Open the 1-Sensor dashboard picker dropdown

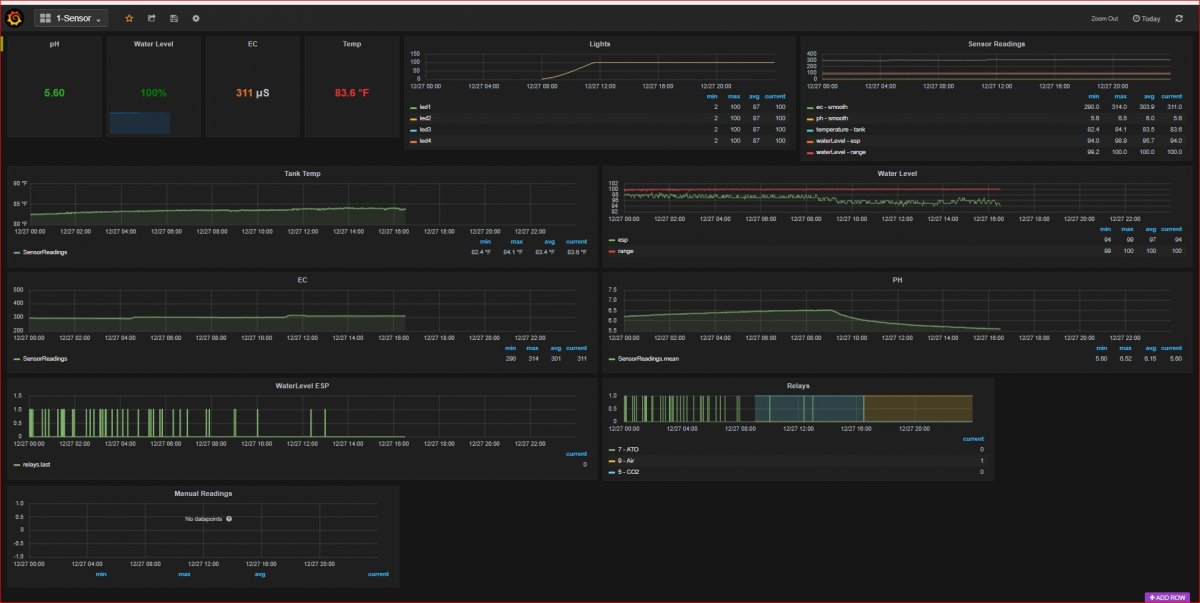pyautogui.click(x=71, y=18)
